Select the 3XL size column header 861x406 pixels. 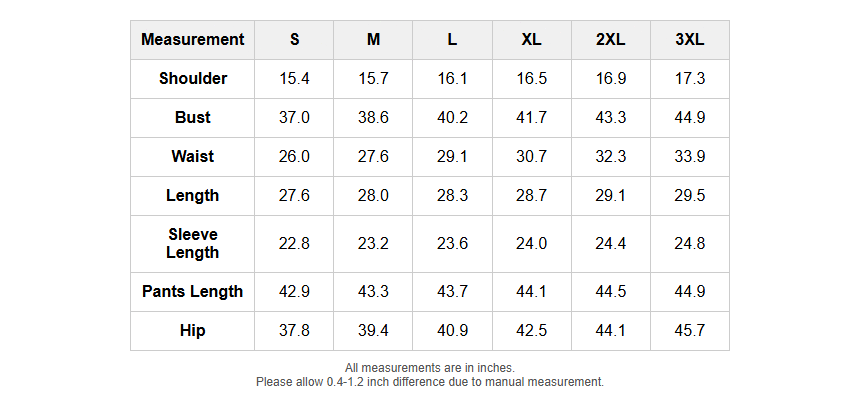click(x=690, y=40)
